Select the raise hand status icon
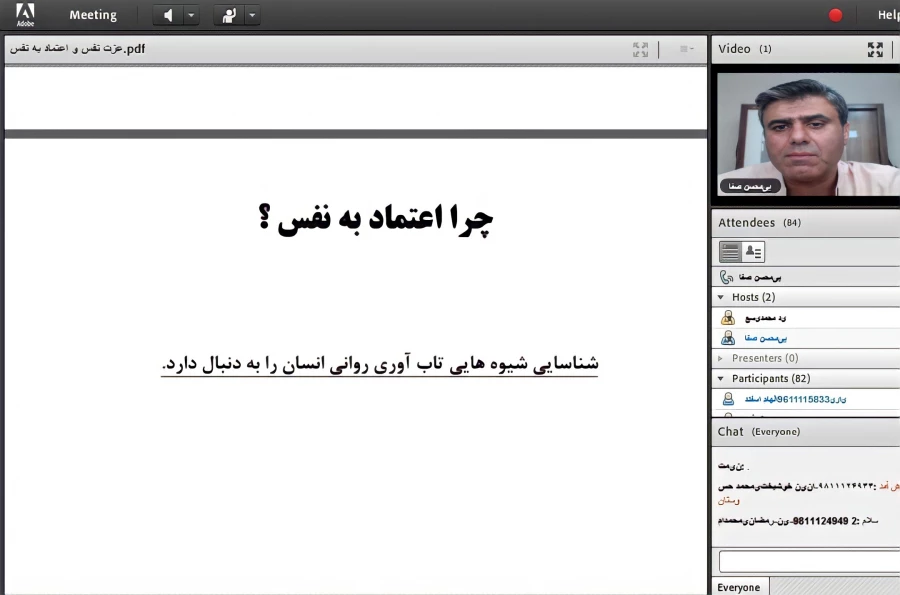 (228, 15)
